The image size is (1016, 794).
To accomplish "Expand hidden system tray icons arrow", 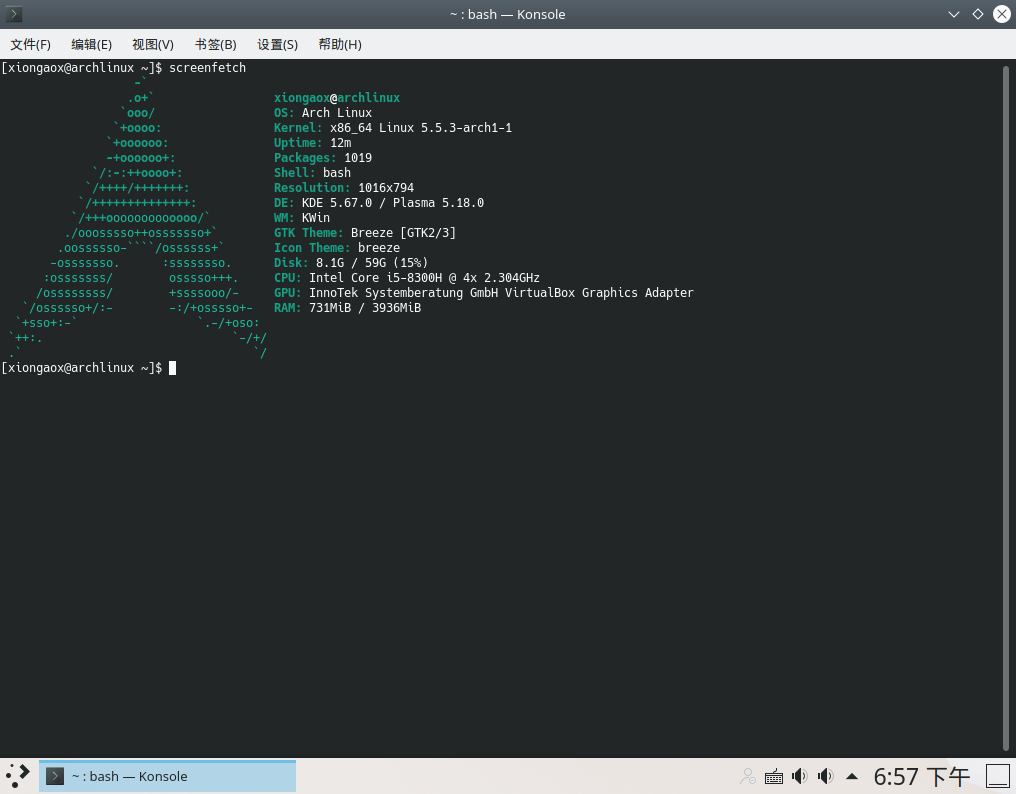I will coord(852,776).
